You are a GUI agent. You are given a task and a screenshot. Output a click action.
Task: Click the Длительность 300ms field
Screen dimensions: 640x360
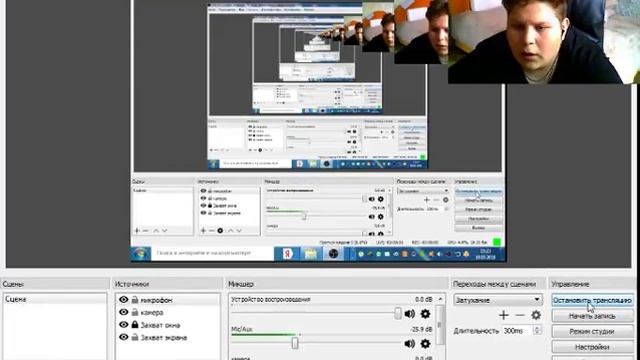[x=518, y=331]
